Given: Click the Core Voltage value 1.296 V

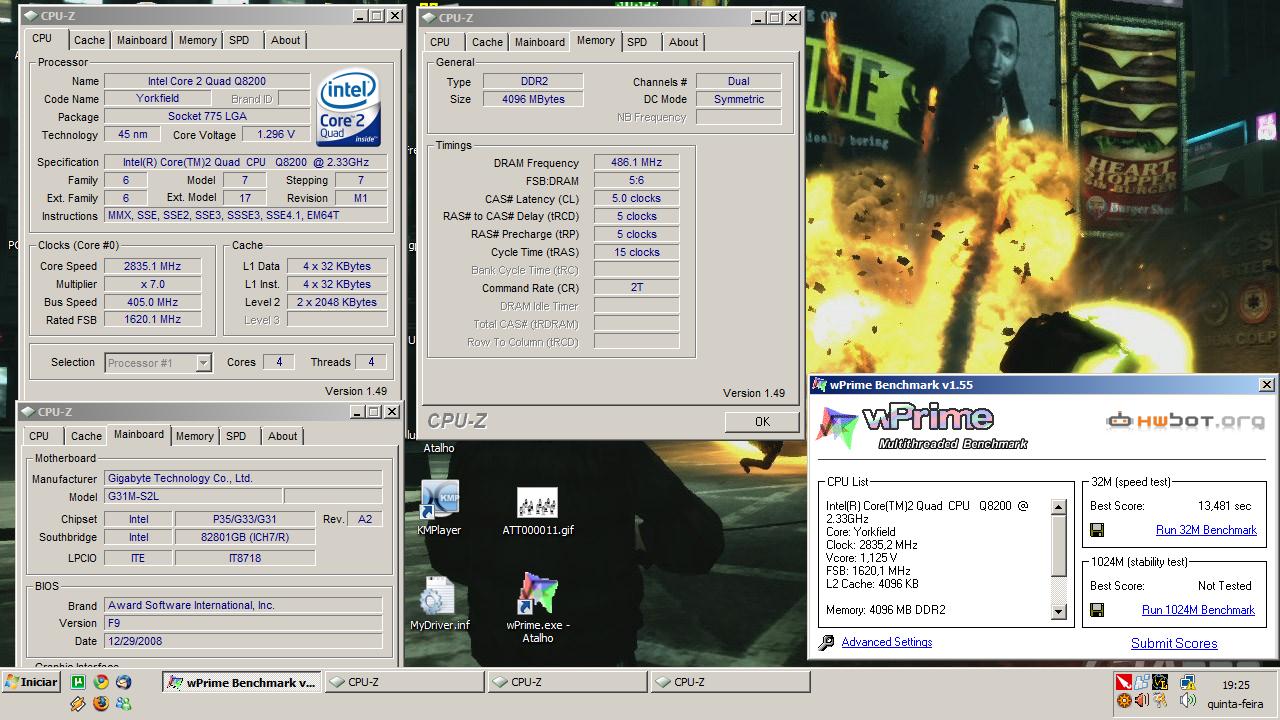Looking at the screenshot, I should point(276,135).
